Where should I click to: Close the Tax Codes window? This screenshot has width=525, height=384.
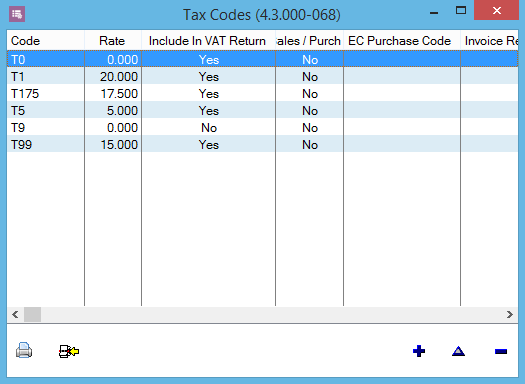pyautogui.click(x=497, y=10)
